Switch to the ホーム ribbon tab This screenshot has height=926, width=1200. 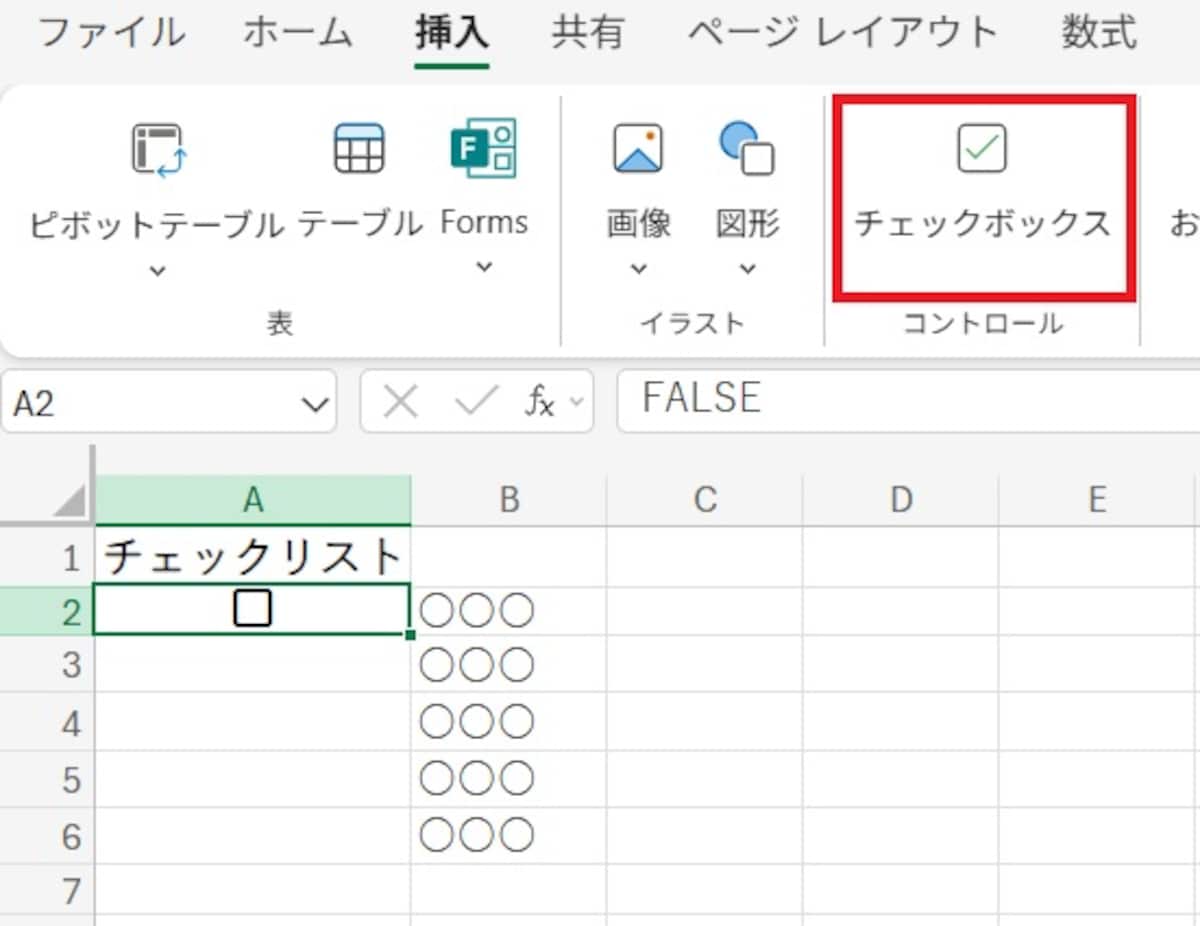tap(297, 31)
